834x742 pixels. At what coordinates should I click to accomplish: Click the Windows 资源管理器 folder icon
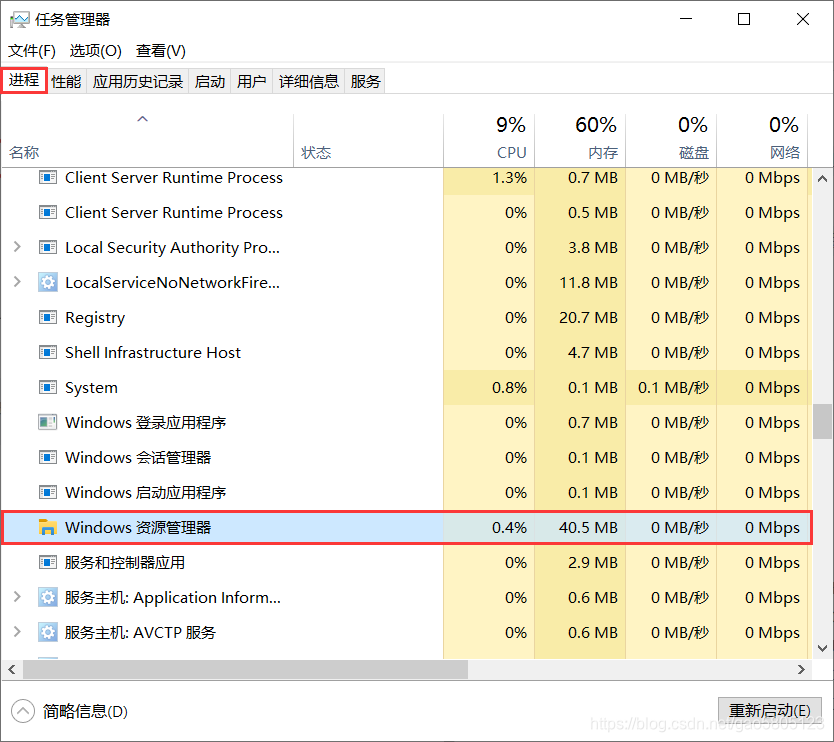click(46, 527)
